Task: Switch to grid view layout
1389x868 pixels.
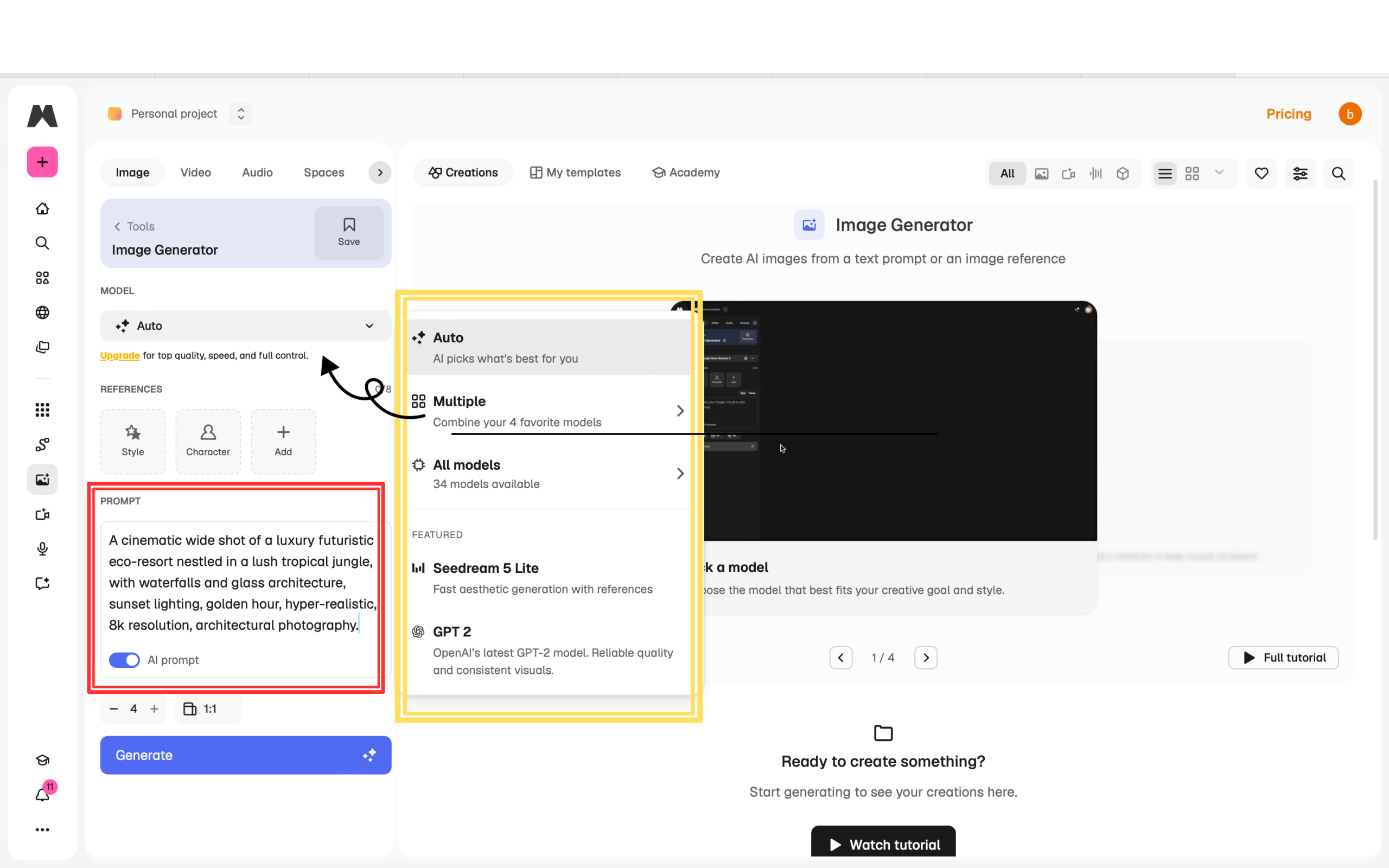Action: pos(1192,174)
